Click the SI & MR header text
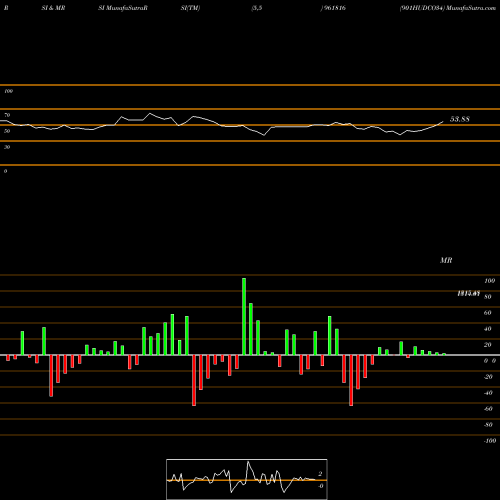The height and width of the screenshot is (500, 500). [x=53, y=8]
